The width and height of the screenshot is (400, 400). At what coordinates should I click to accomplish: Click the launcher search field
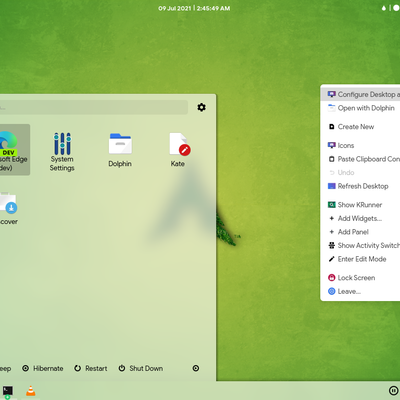coord(94,108)
